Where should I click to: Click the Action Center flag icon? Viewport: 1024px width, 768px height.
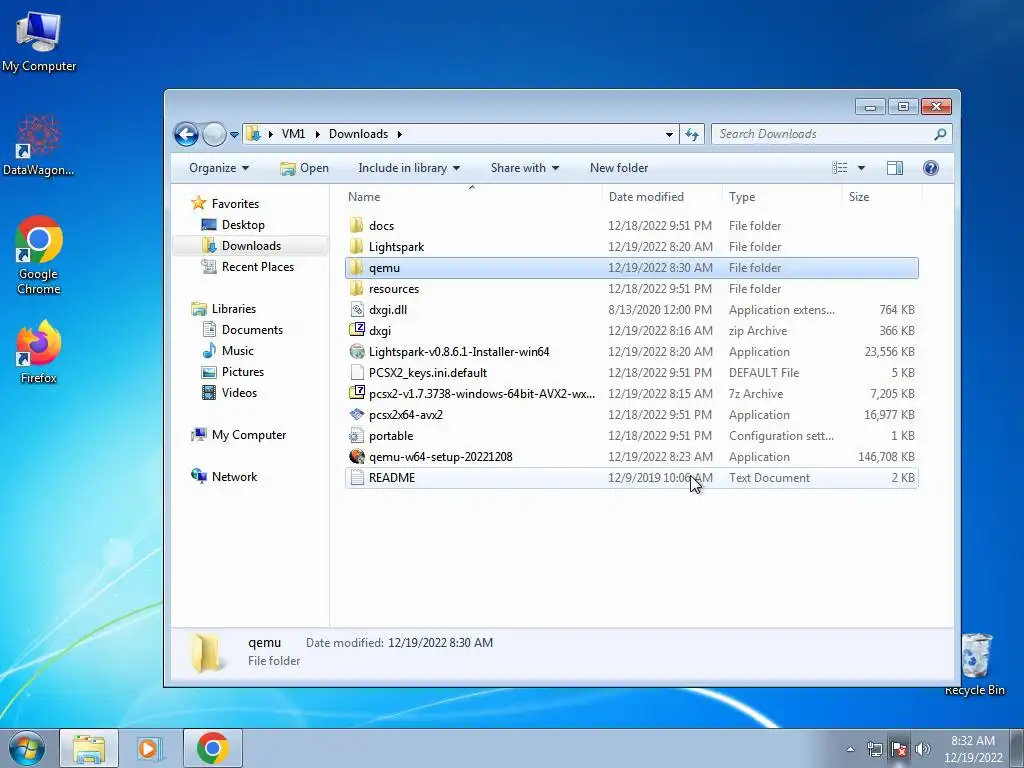coord(899,749)
